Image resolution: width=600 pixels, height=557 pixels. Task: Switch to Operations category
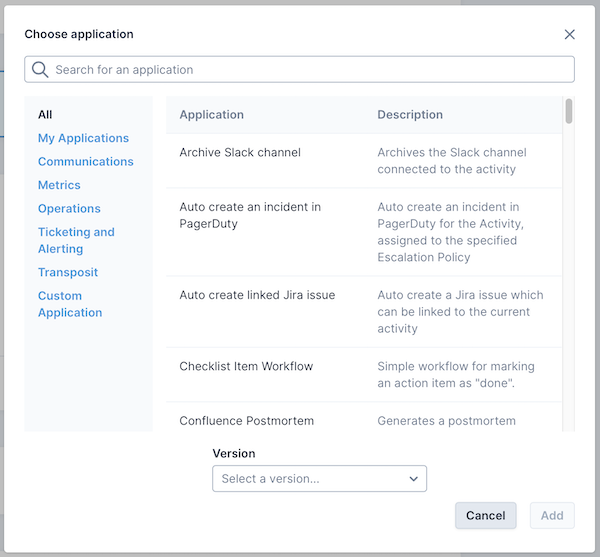tap(69, 208)
